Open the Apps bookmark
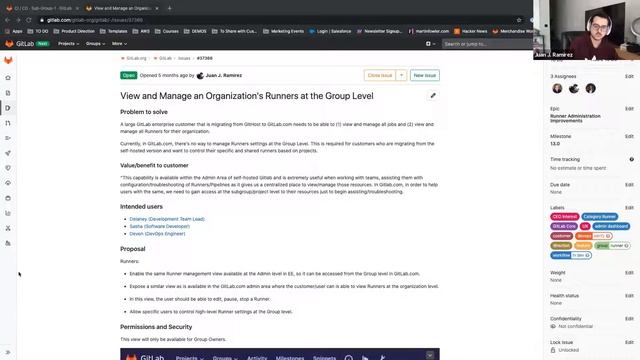The height and width of the screenshot is (360, 640). pos(13,31)
